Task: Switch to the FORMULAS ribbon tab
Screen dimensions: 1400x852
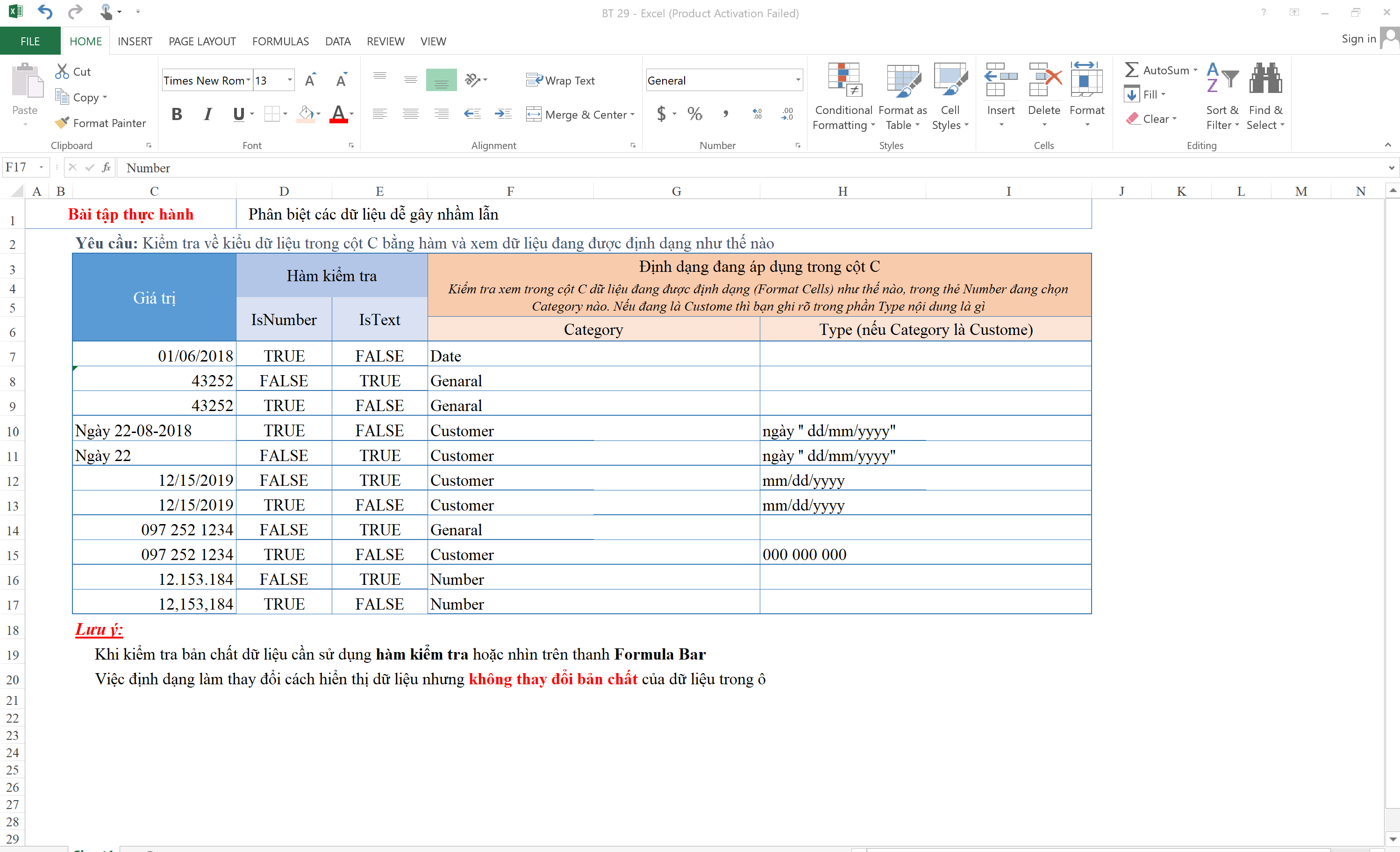Action: coord(280,42)
